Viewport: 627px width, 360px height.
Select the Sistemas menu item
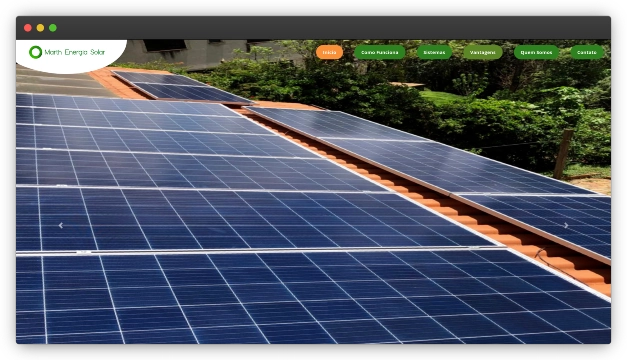[x=434, y=52]
